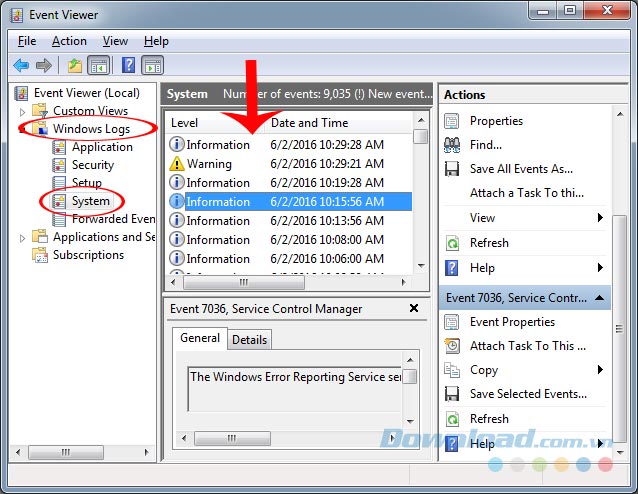Screen dimensions: 638x494
Task: Open the upper Help submenu arrow in Actions
Action: 600,267
